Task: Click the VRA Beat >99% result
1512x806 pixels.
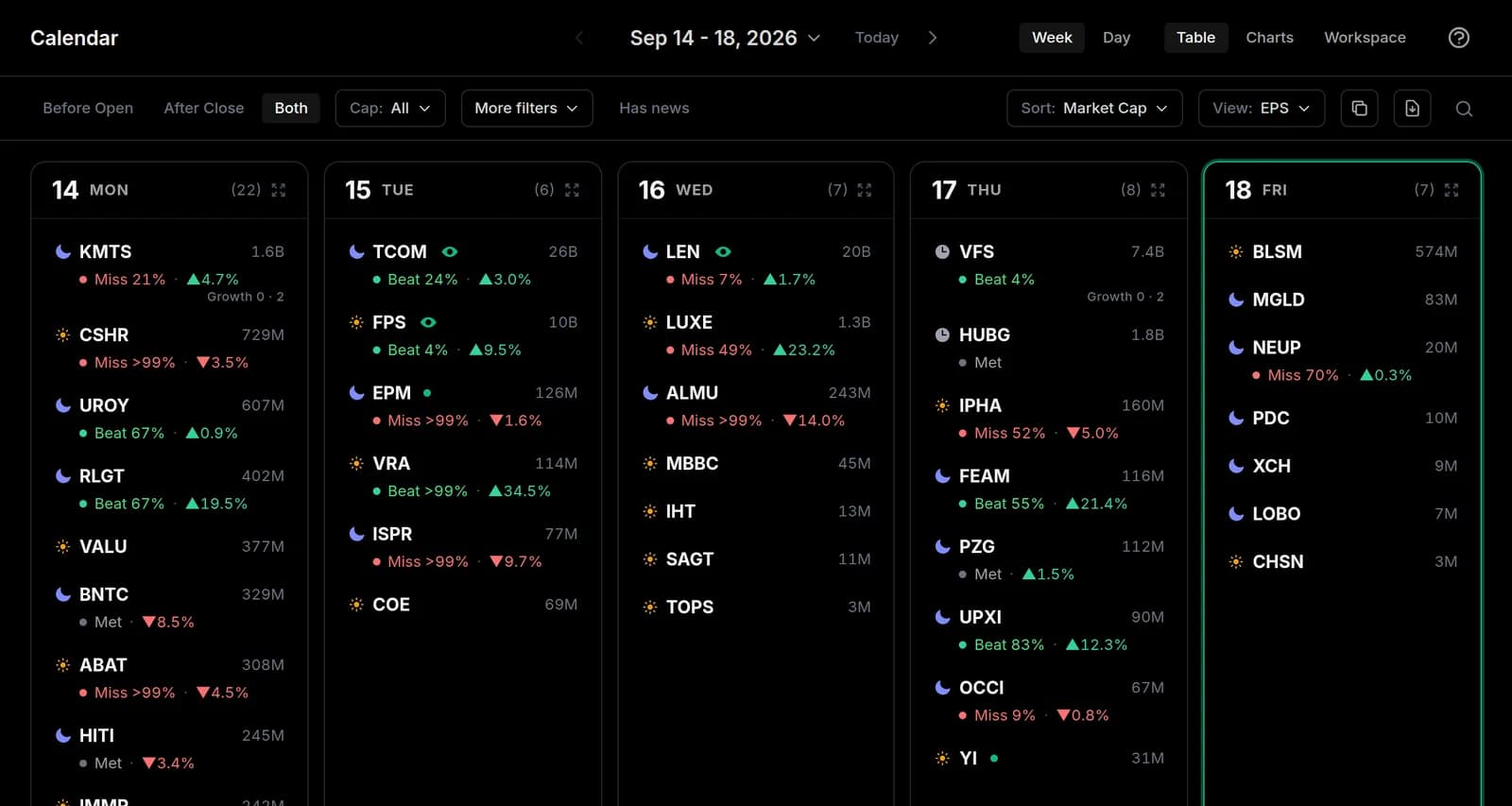Action: coord(421,491)
